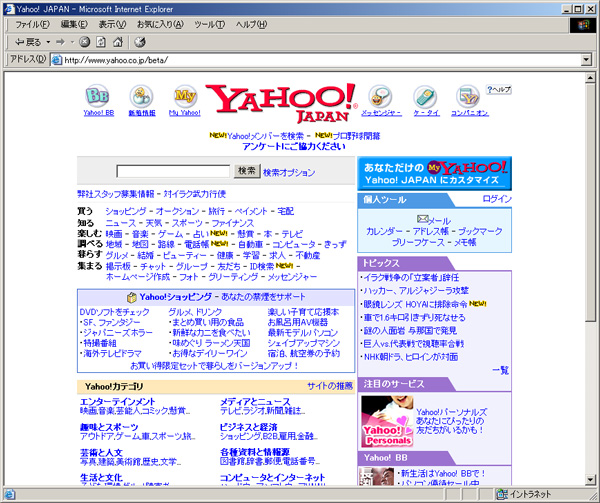Click the My Yahoo! icon
The image size is (600, 503).
tap(185, 96)
